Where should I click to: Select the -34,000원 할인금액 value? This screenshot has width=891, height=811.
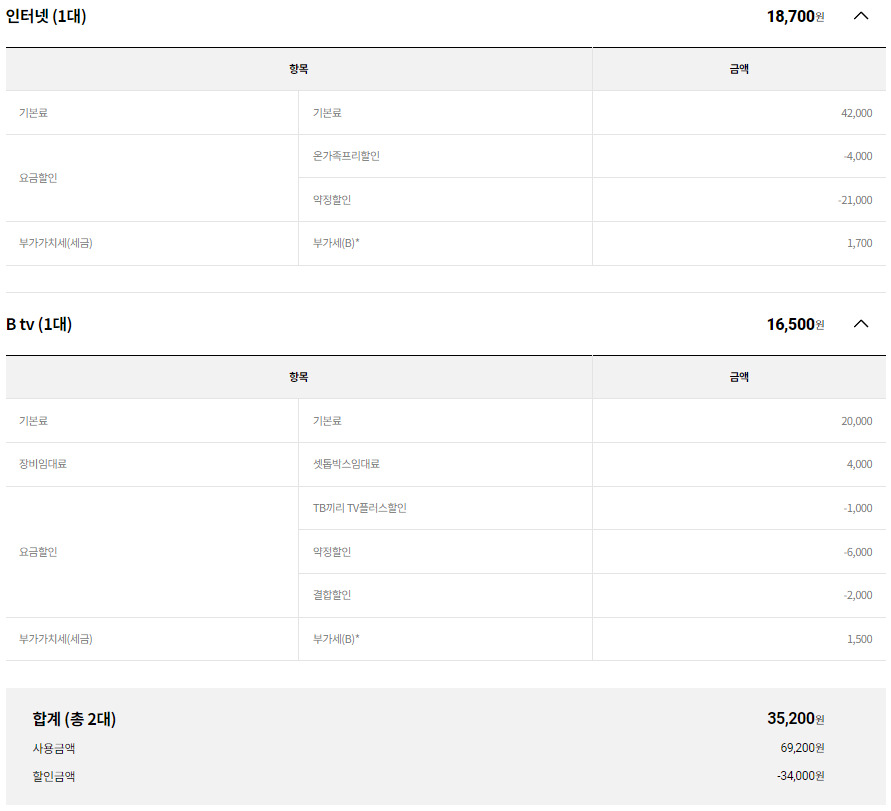(x=800, y=776)
